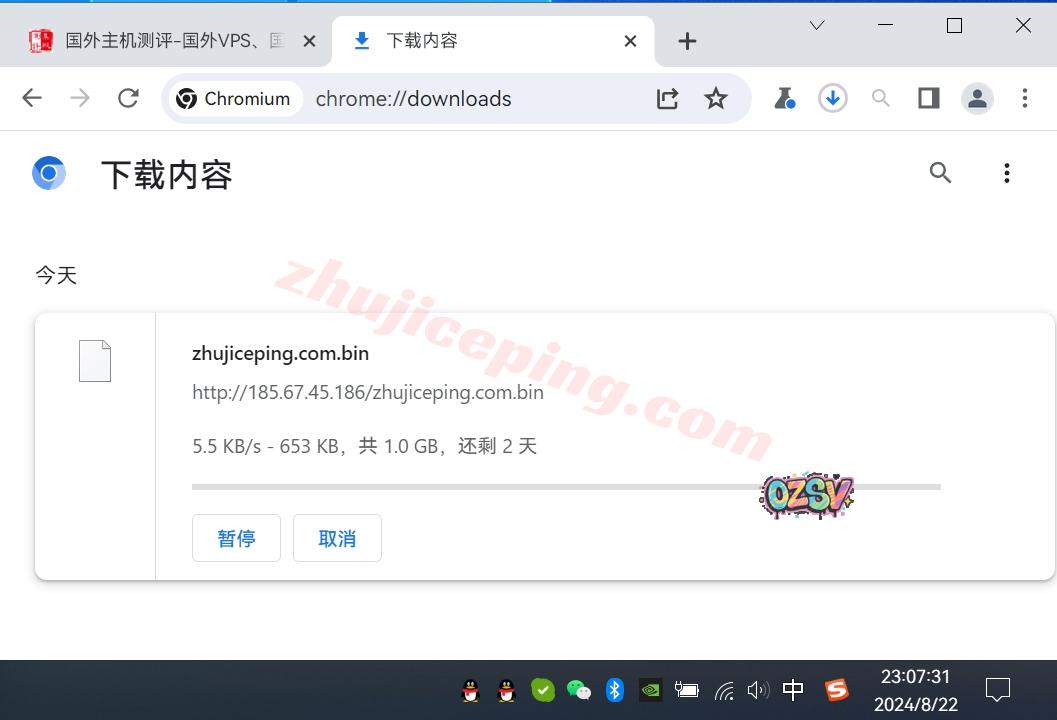Click the back navigation arrow
This screenshot has width=1057, height=720.
[32, 98]
